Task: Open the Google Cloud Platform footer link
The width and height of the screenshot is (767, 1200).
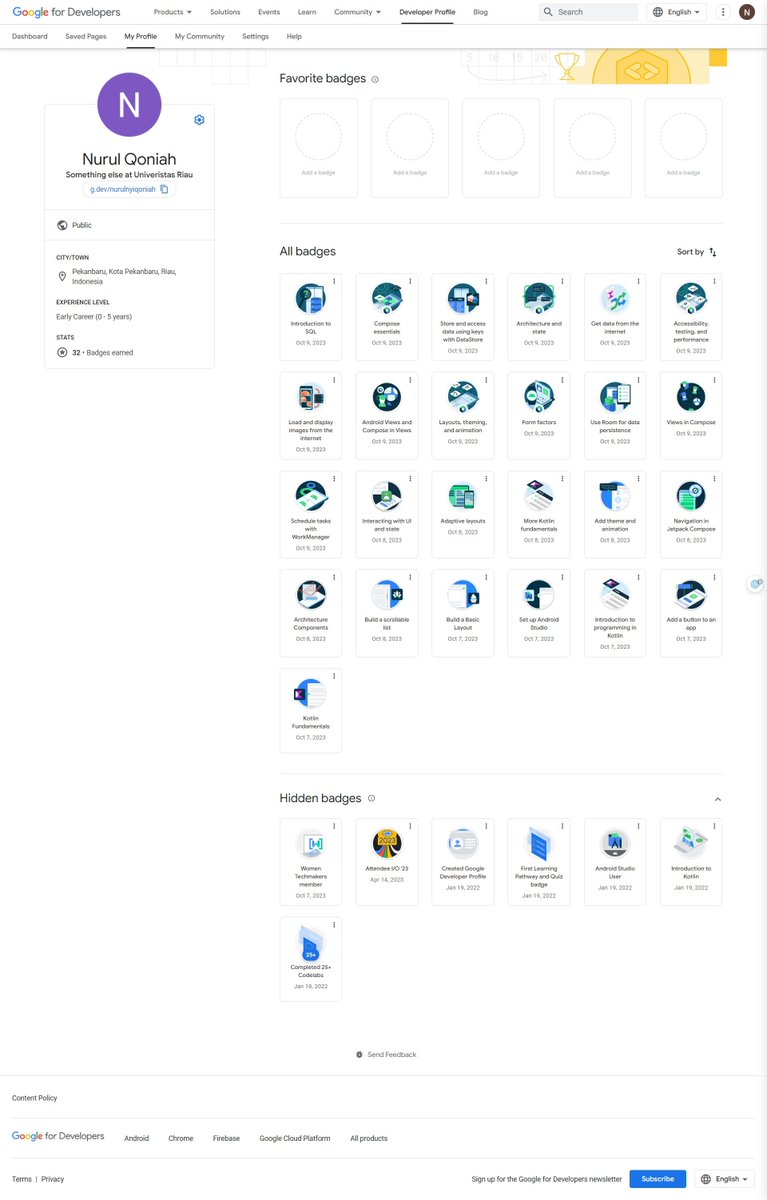Action: (295, 1138)
